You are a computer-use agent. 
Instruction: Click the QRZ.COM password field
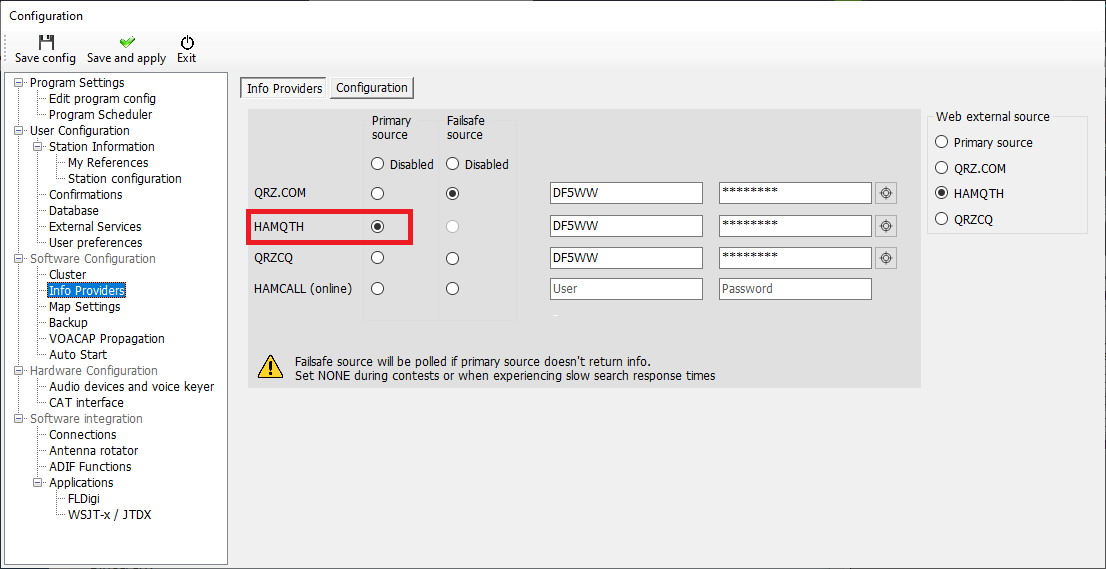pos(796,193)
